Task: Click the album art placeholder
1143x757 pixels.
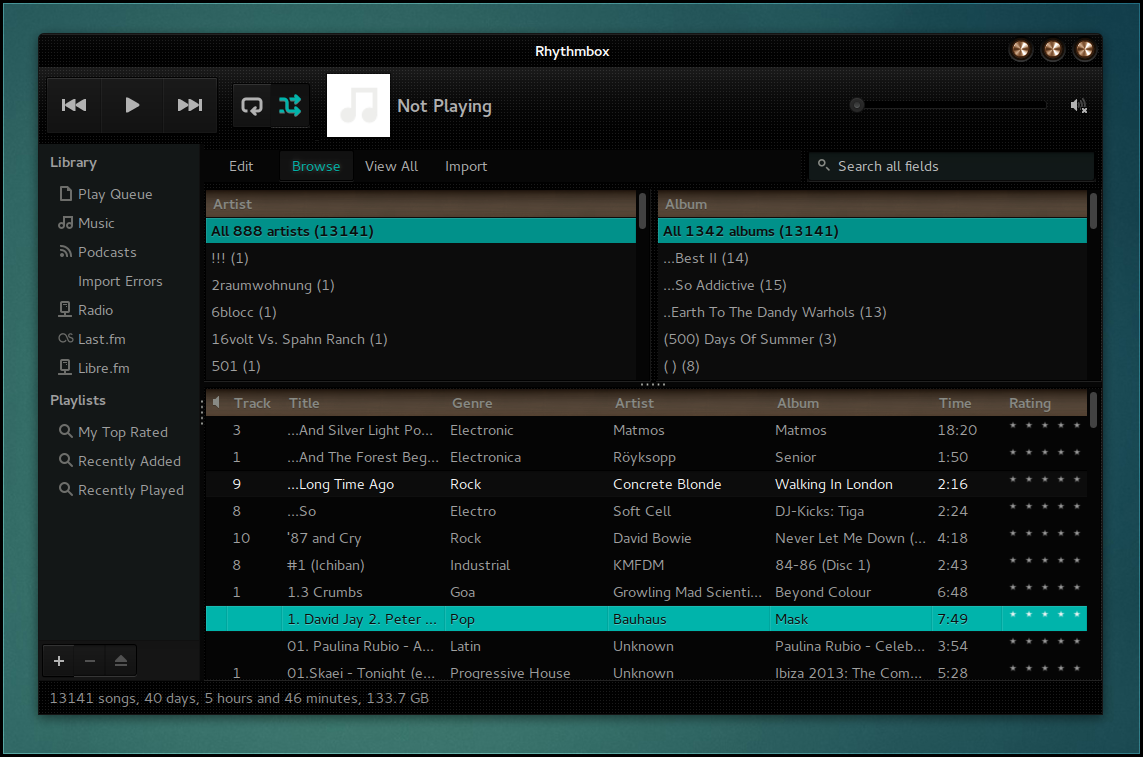Action: (358, 105)
